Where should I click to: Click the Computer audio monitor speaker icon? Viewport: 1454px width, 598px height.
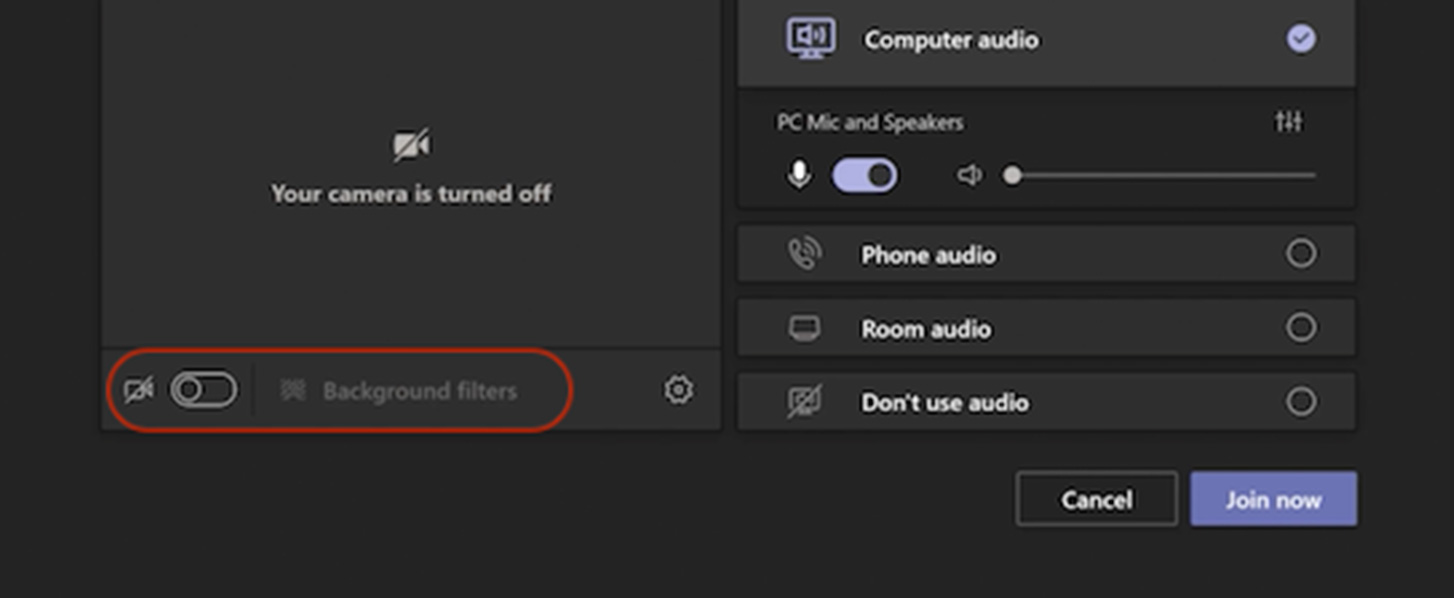click(x=810, y=39)
